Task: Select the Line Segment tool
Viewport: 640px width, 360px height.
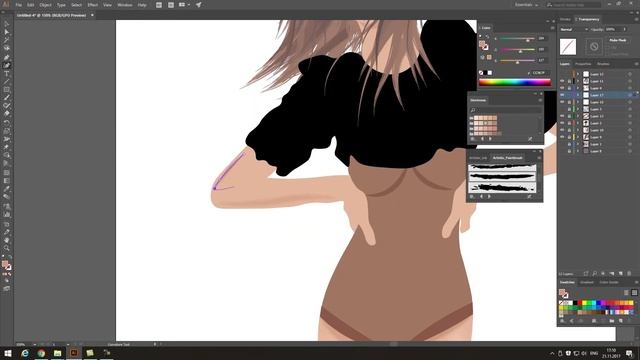Action: [7, 82]
